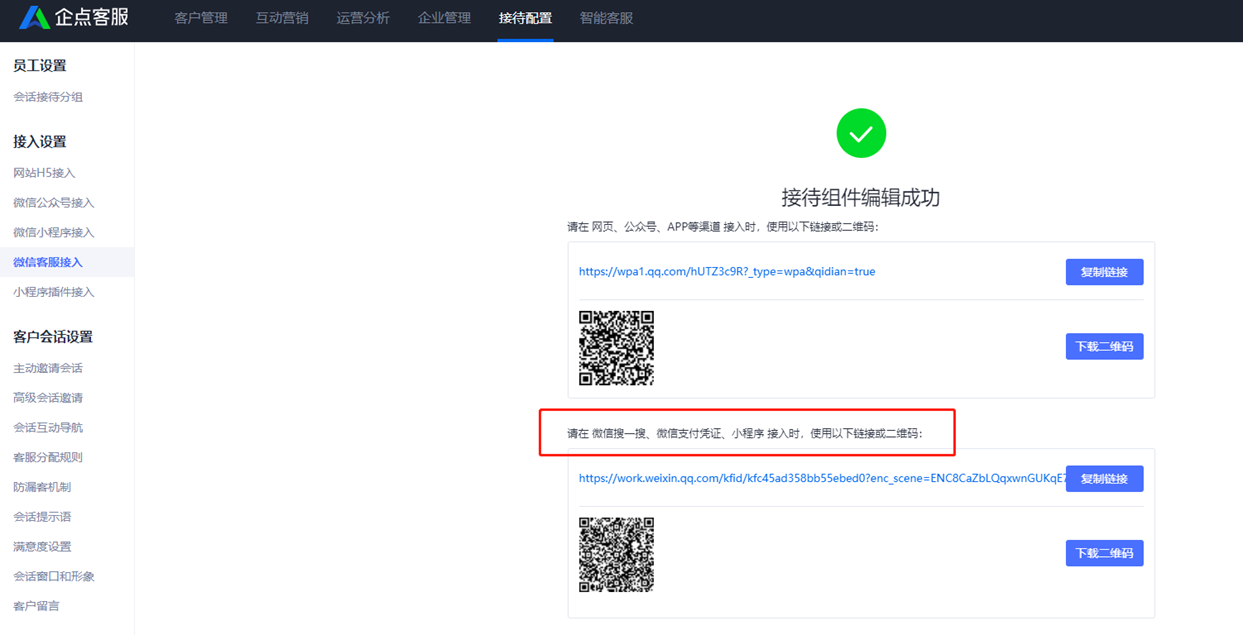Open 防漏客机制 in the sidebar
The width and height of the screenshot is (1243, 635).
coord(42,487)
